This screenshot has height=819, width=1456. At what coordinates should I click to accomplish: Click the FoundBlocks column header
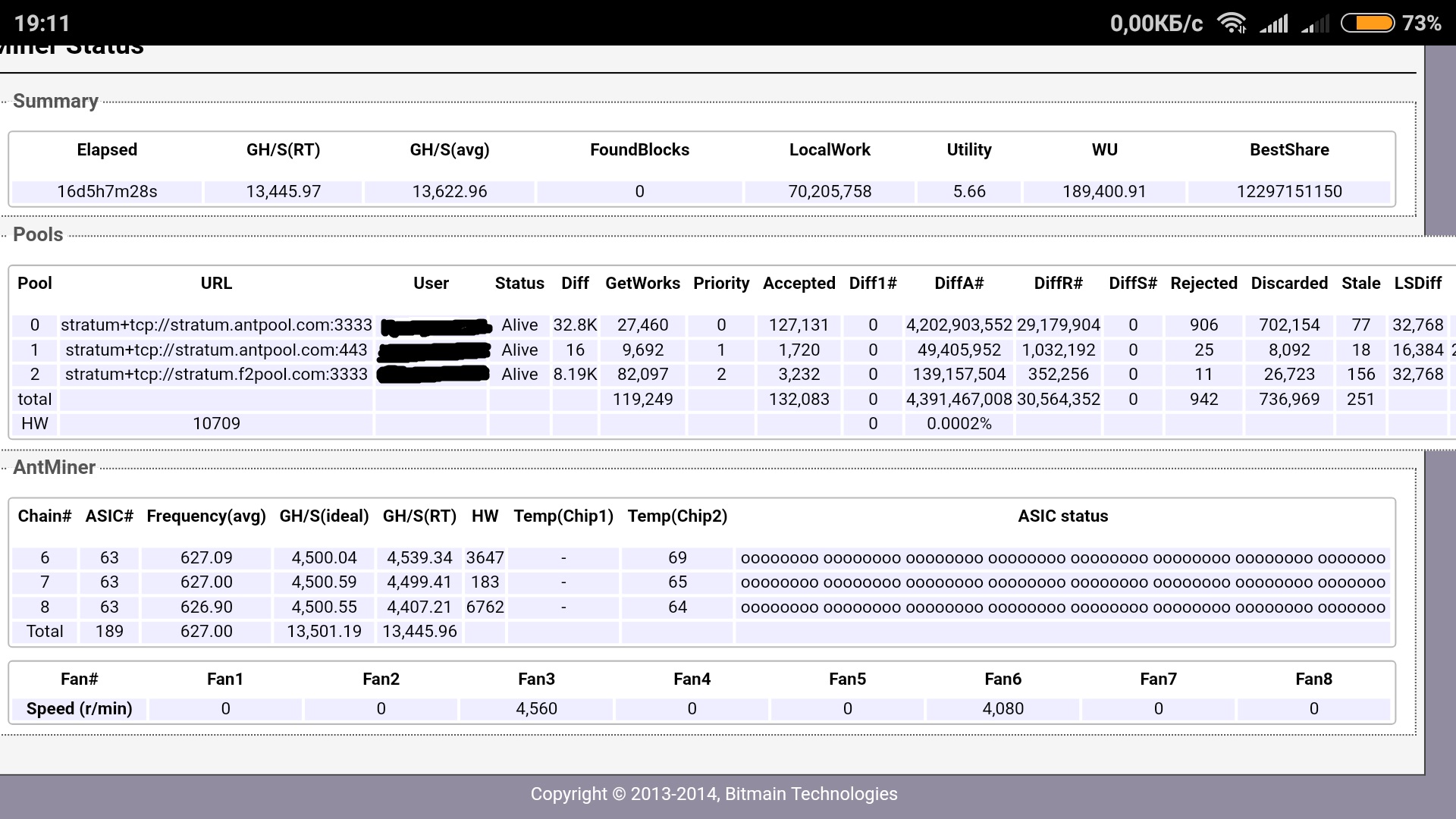640,150
